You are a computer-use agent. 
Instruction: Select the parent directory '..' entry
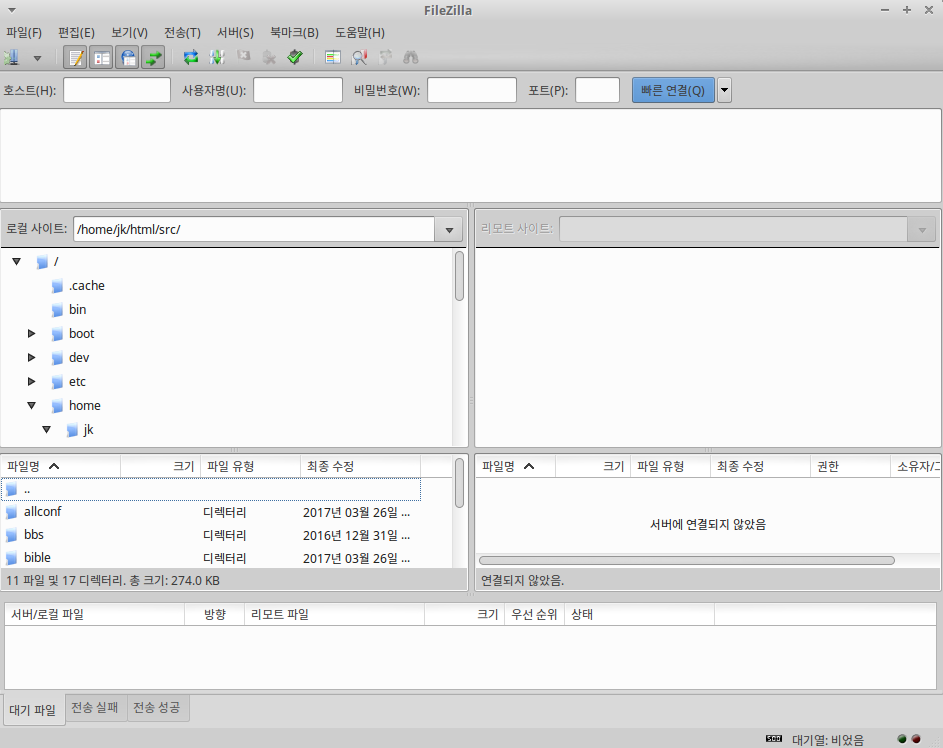210,489
